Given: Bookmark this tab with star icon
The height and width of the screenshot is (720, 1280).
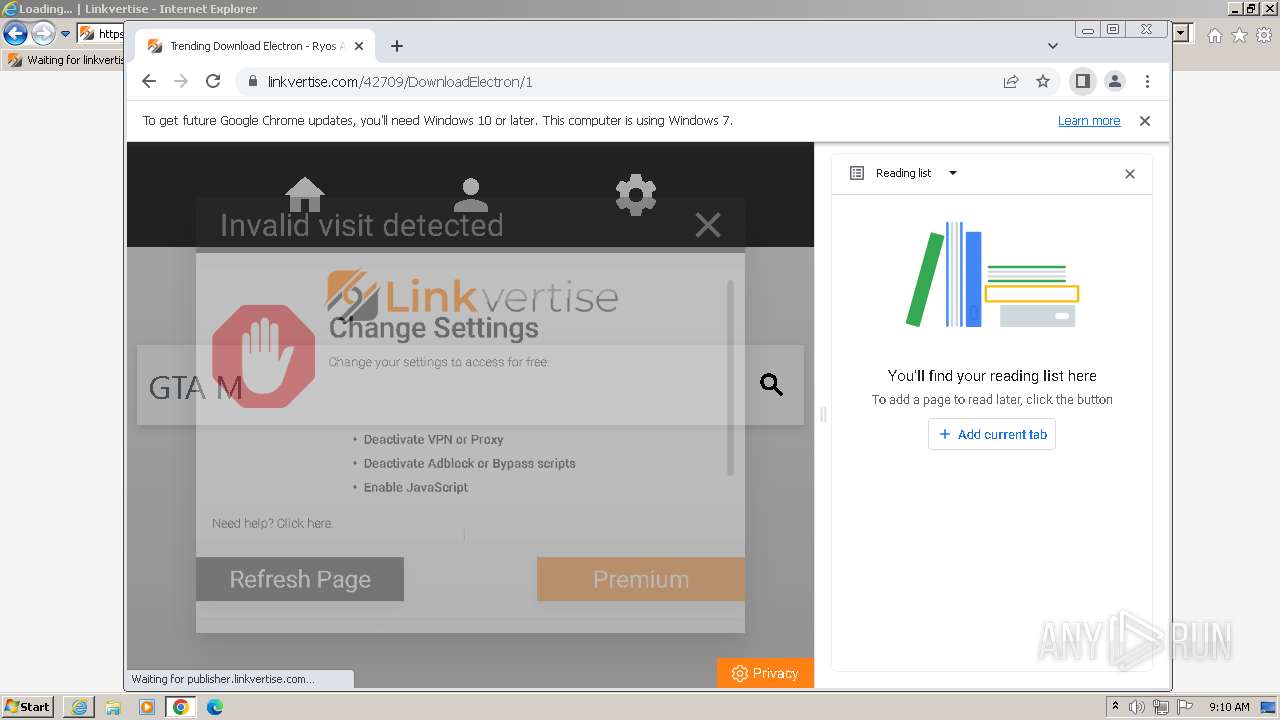Looking at the screenshot, I should click(1043, 82).
